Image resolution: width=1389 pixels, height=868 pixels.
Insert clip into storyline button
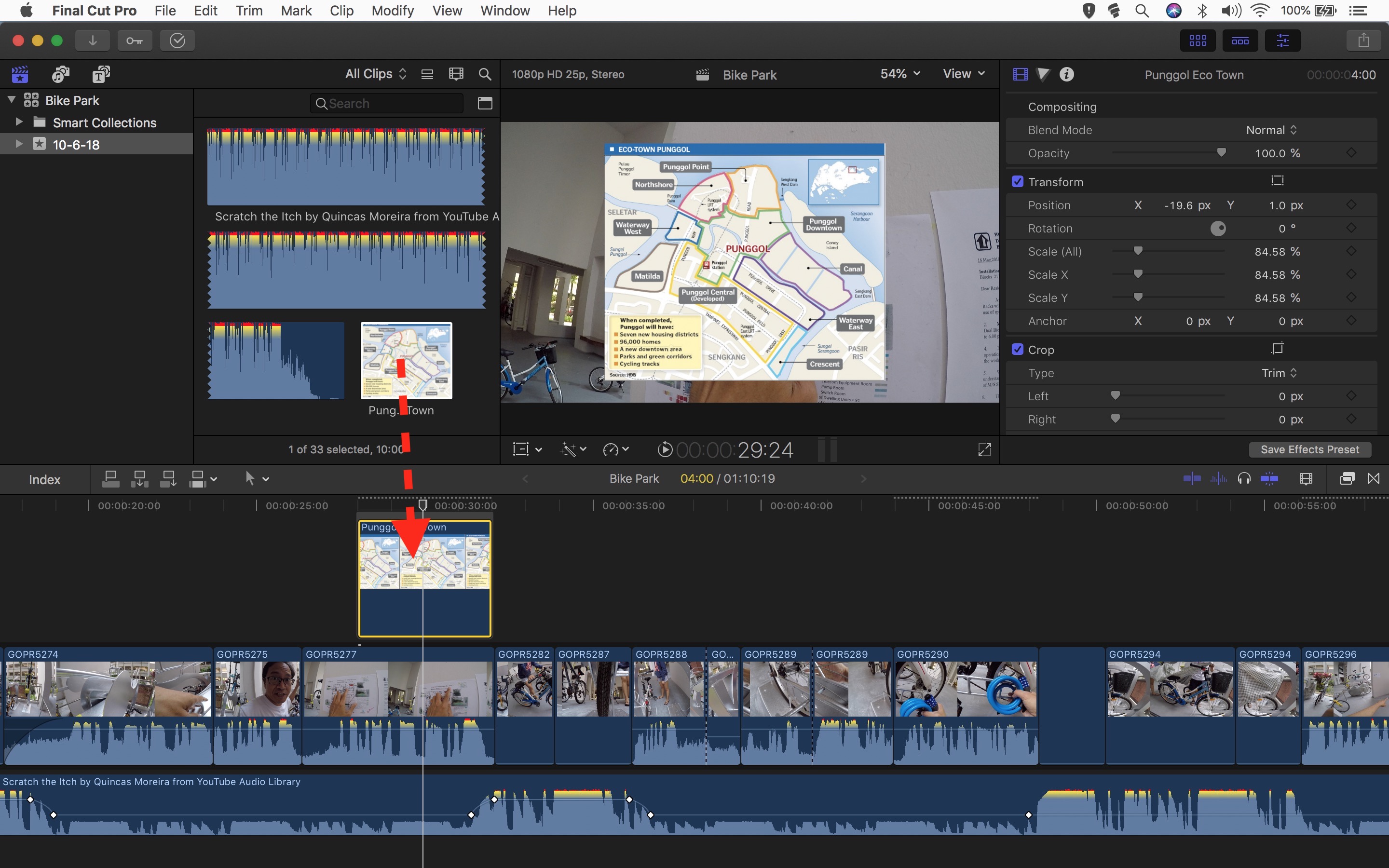pos(139,479)
